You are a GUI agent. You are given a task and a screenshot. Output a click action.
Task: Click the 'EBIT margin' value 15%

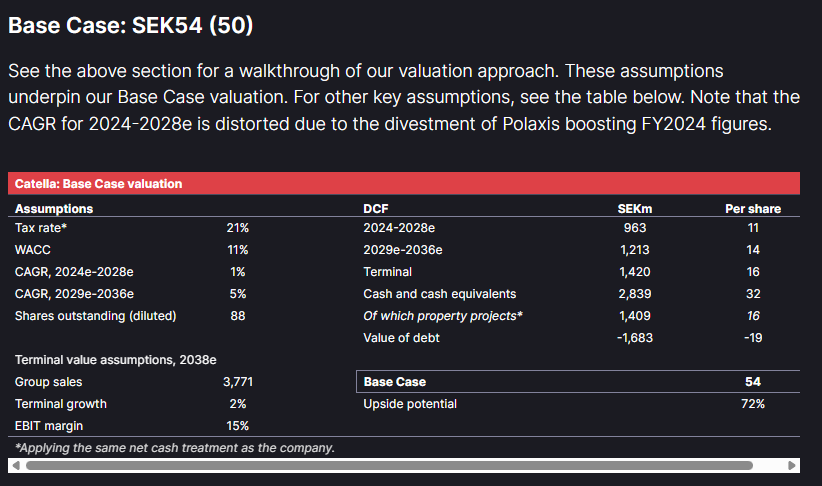[237, 426]
